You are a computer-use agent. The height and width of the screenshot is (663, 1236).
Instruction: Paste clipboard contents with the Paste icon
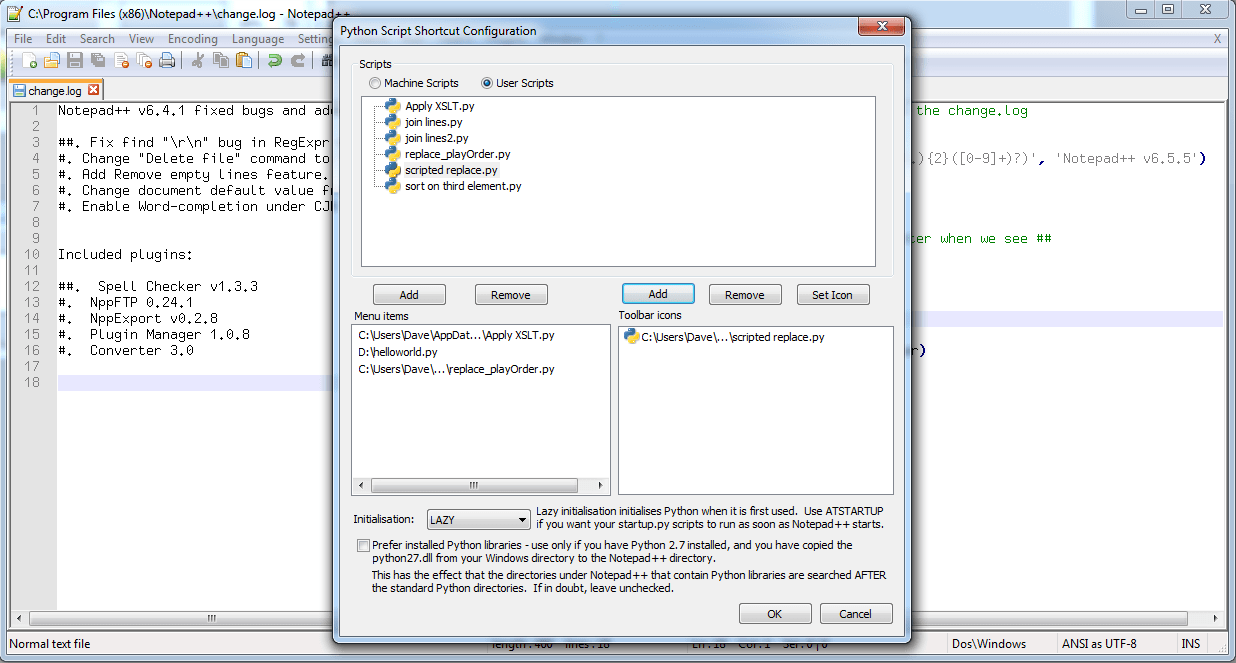(244, 60)
